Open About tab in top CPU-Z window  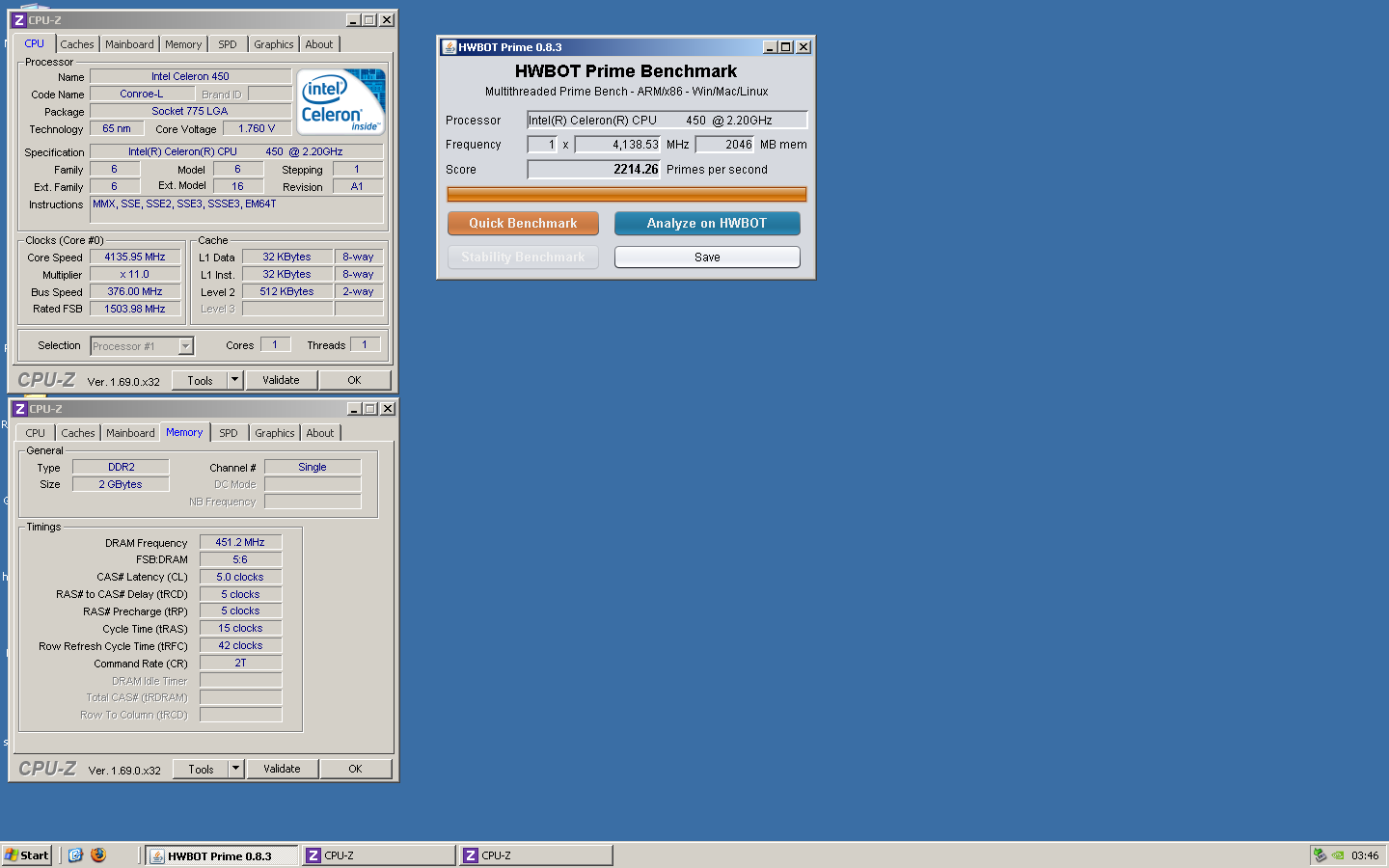(319, 44)
